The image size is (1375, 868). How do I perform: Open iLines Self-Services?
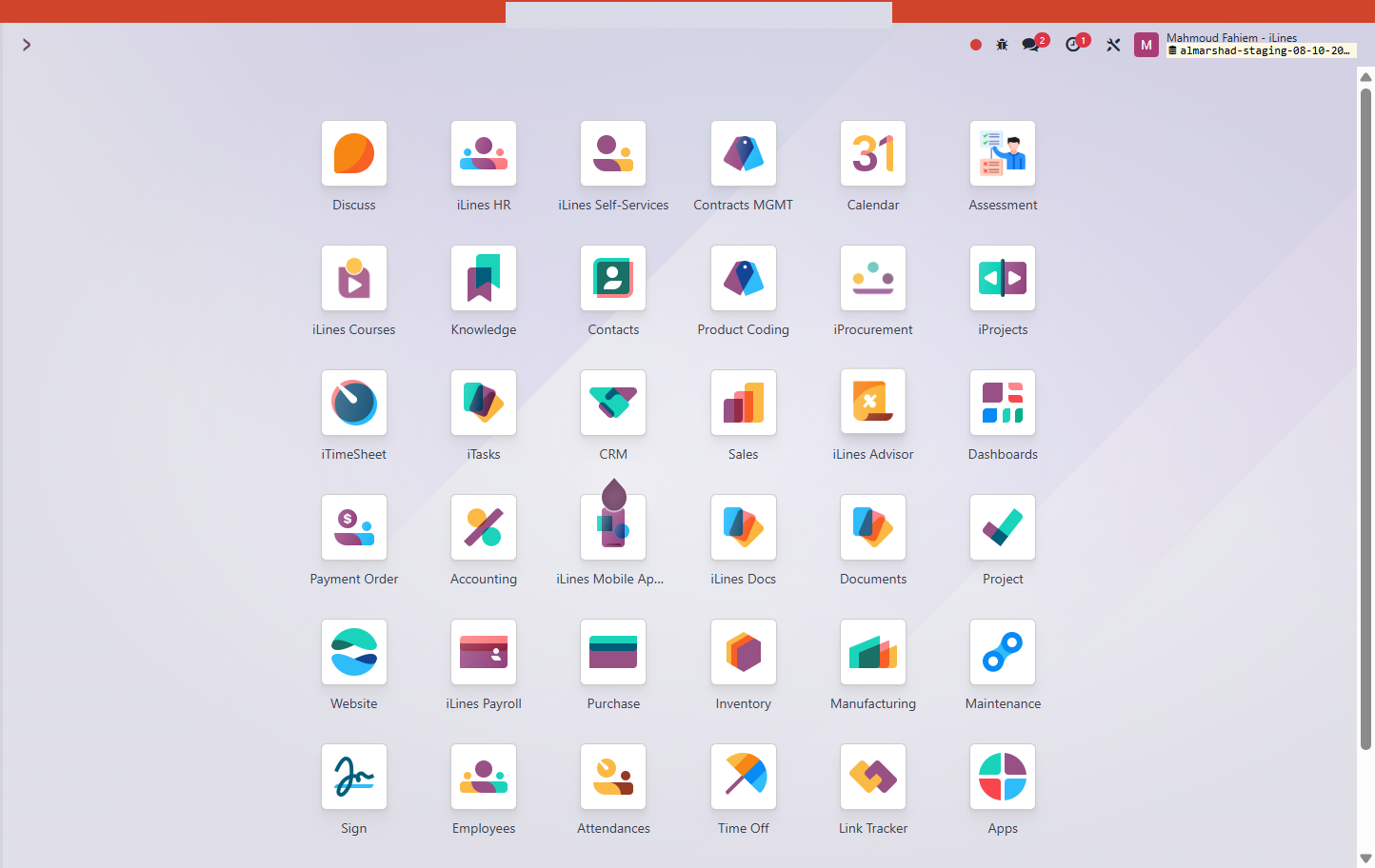[x=613, y=153]
